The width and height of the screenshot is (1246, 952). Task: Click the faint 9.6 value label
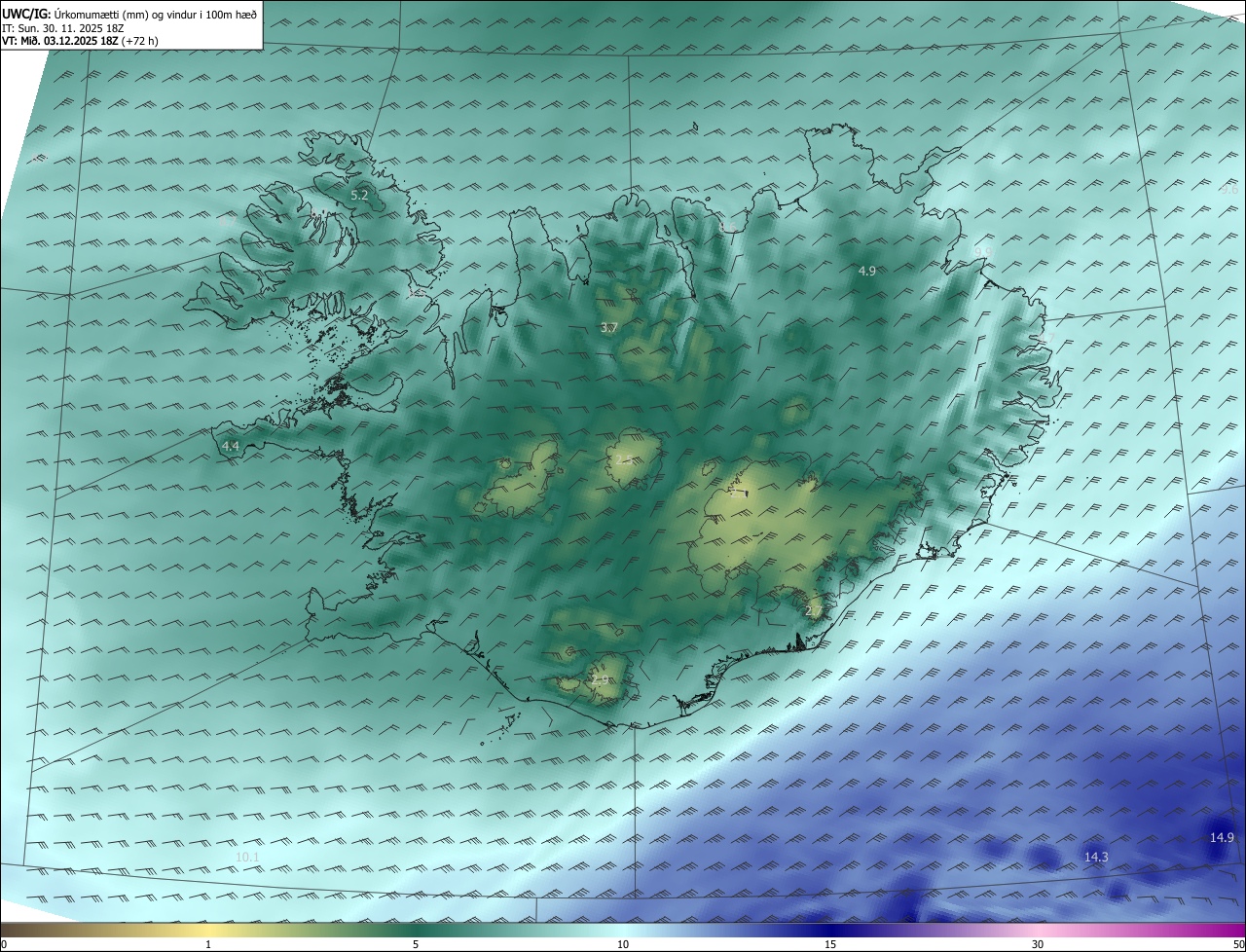pos(1229,190)
